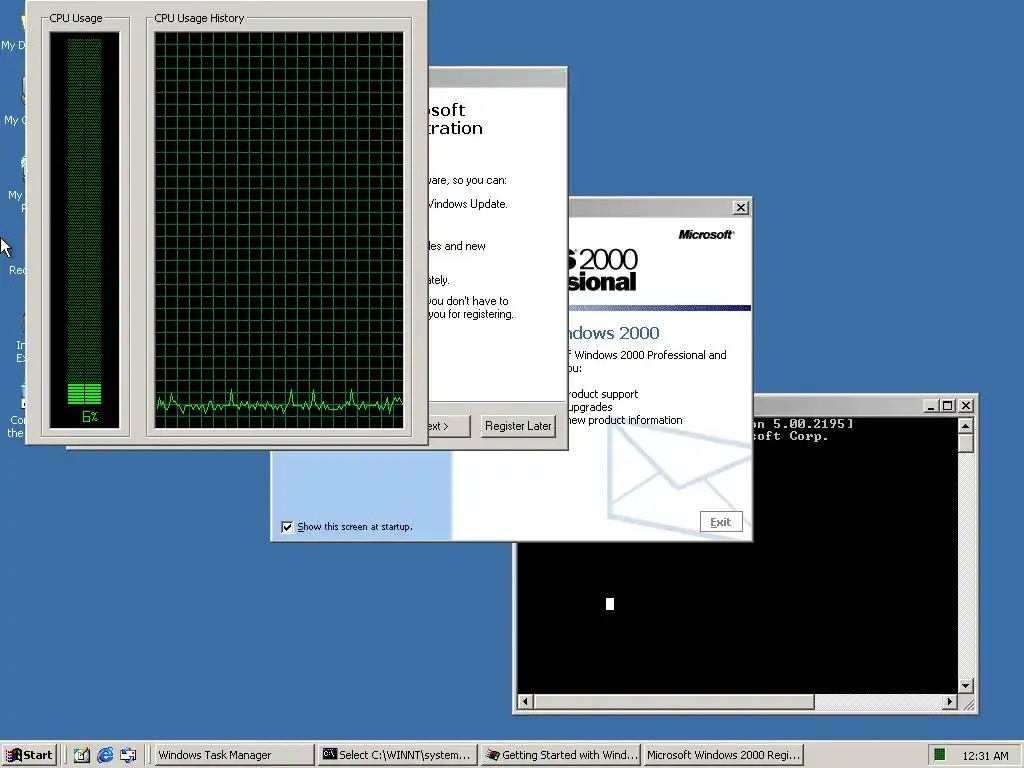
Task: Click the Next button in registration wizard
Action: 449,426
